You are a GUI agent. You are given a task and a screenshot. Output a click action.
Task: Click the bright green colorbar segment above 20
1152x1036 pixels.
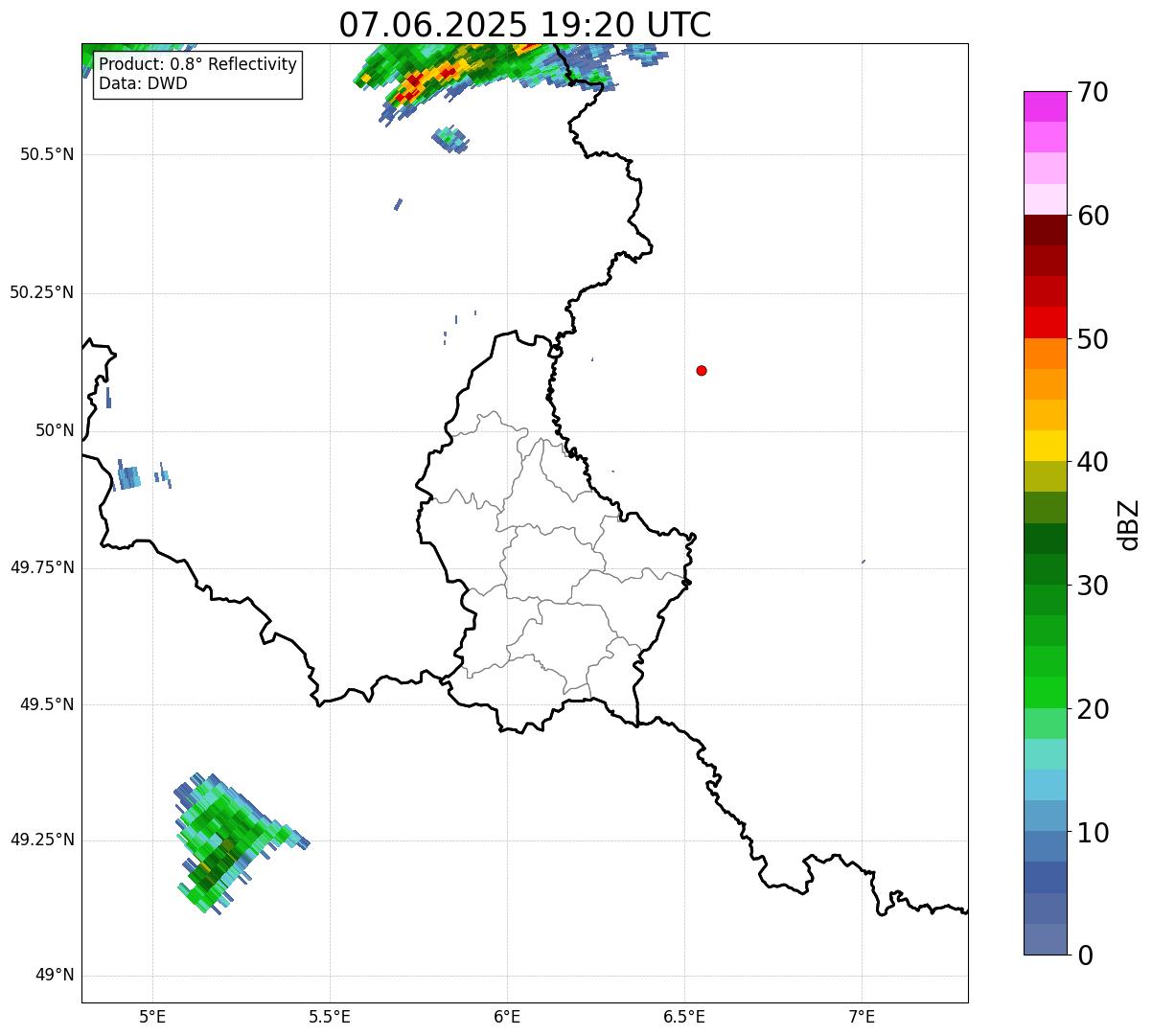click(1045, 693)
